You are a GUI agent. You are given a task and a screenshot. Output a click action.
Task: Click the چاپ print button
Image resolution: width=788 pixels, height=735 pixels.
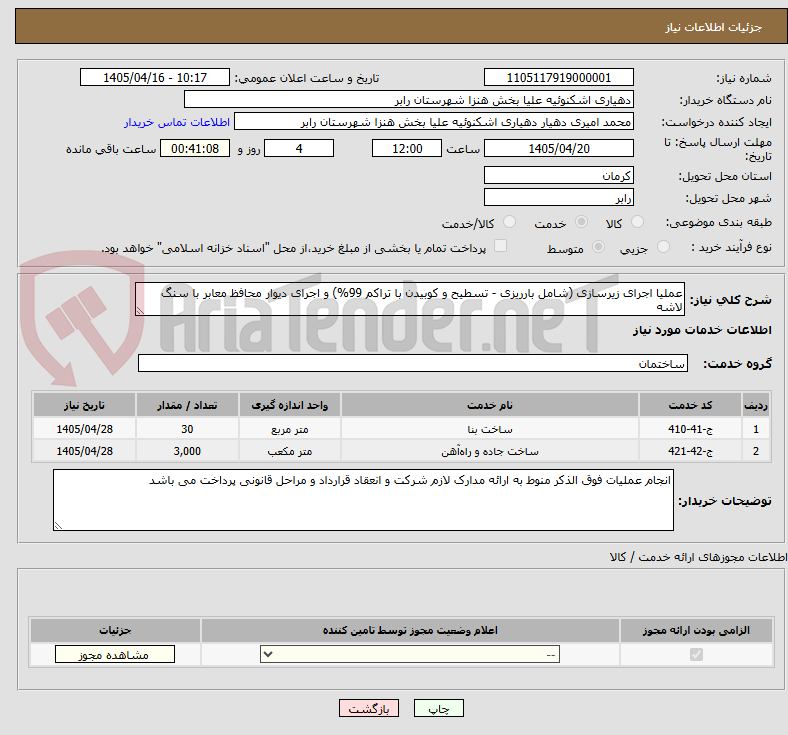pyautogui.click(x=439, y=708)
